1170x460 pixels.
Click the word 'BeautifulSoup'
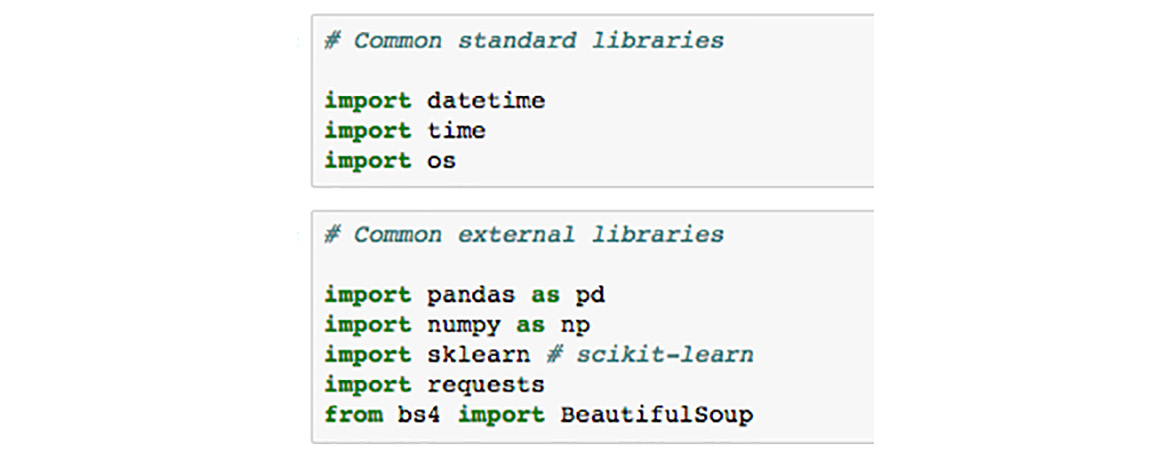click(657, 414)
